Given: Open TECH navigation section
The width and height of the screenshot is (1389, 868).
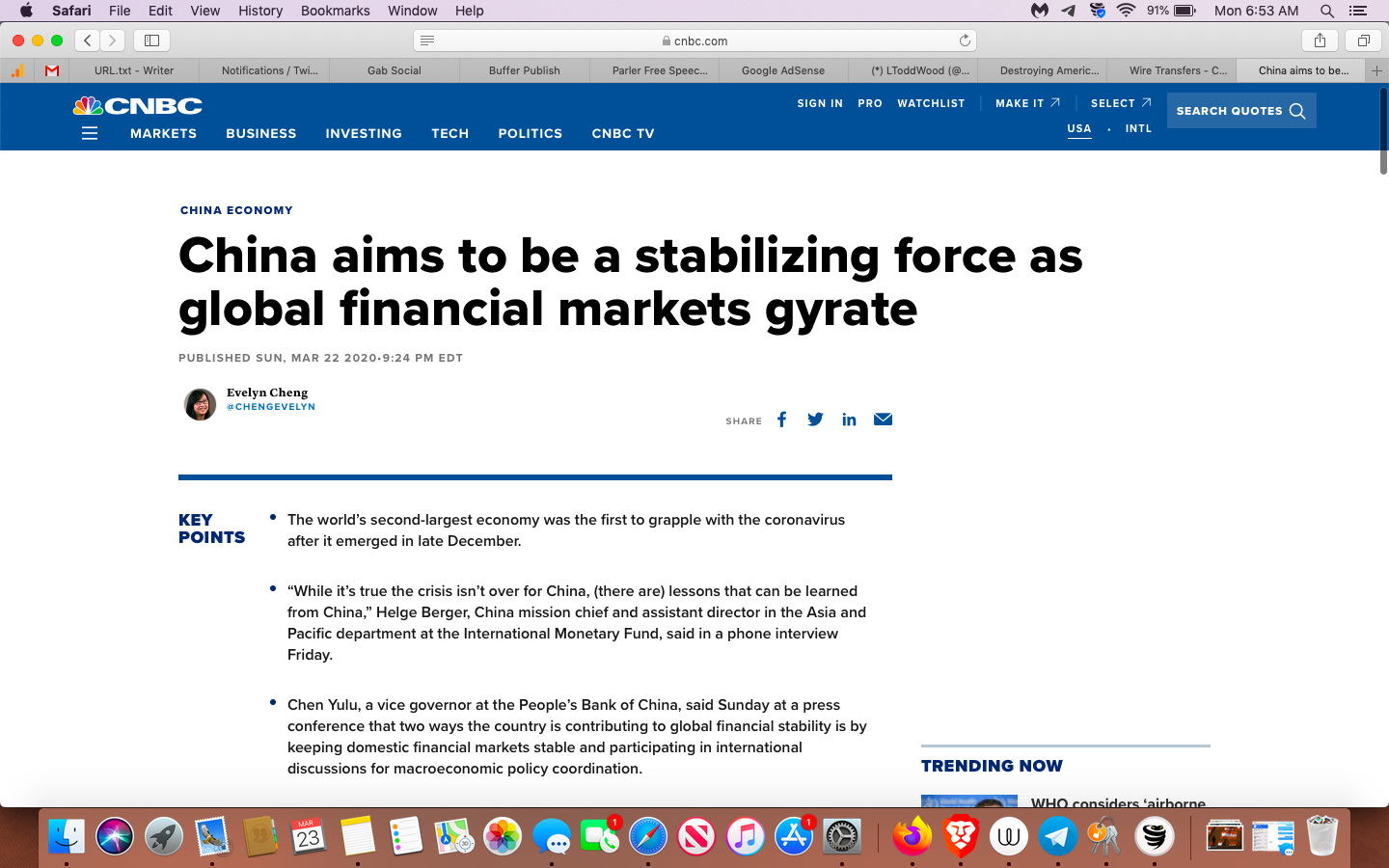Looking at the screenshot, I should point(449,133).
